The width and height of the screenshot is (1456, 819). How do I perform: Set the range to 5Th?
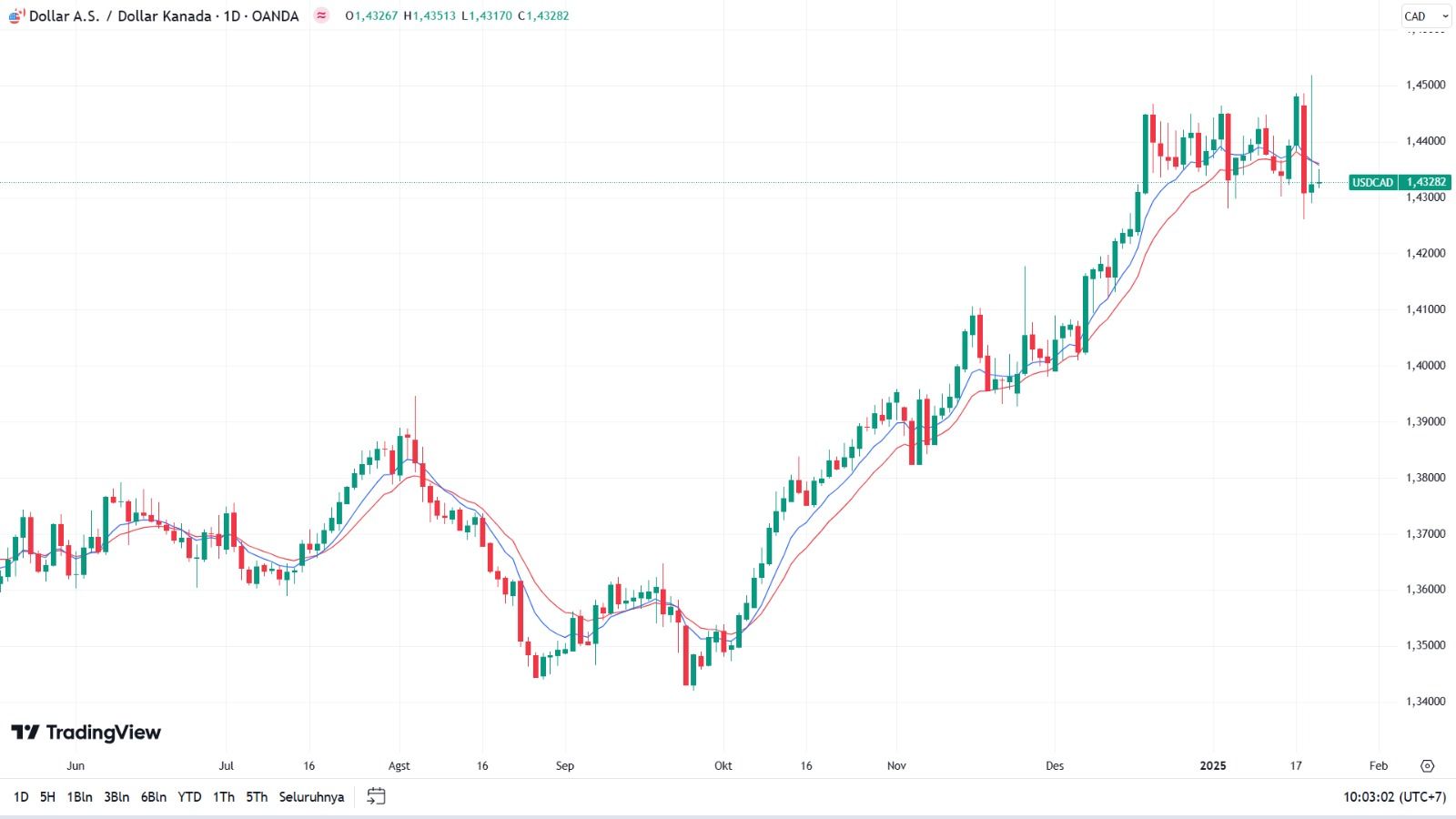pyautogui.click(x=257, y=797)
